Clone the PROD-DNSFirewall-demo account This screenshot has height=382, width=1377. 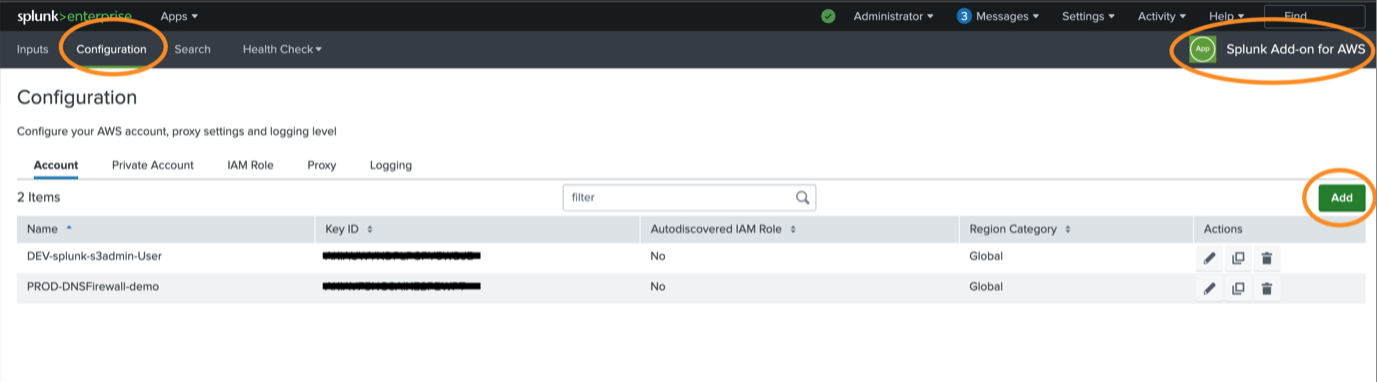[x=1238, y=289]
